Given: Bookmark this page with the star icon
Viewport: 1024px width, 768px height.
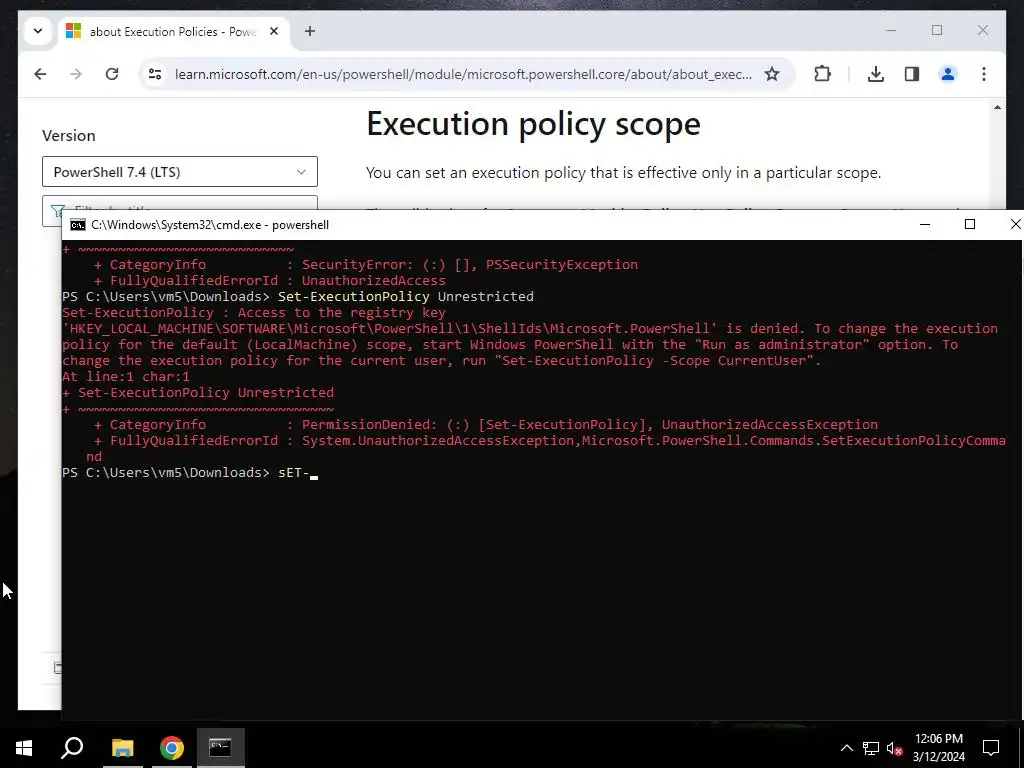Looking at the screenshot, I should tap(772, 74).
